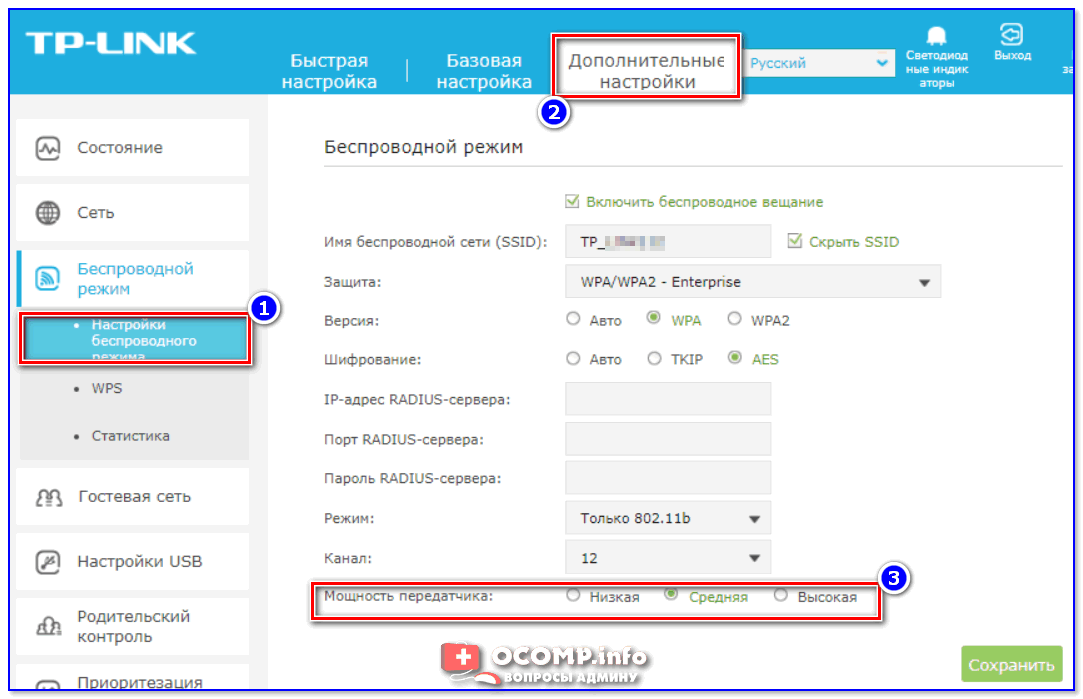
Task: Uncheck the Скрыть SSID checkbox
Action: pos(795,241)
